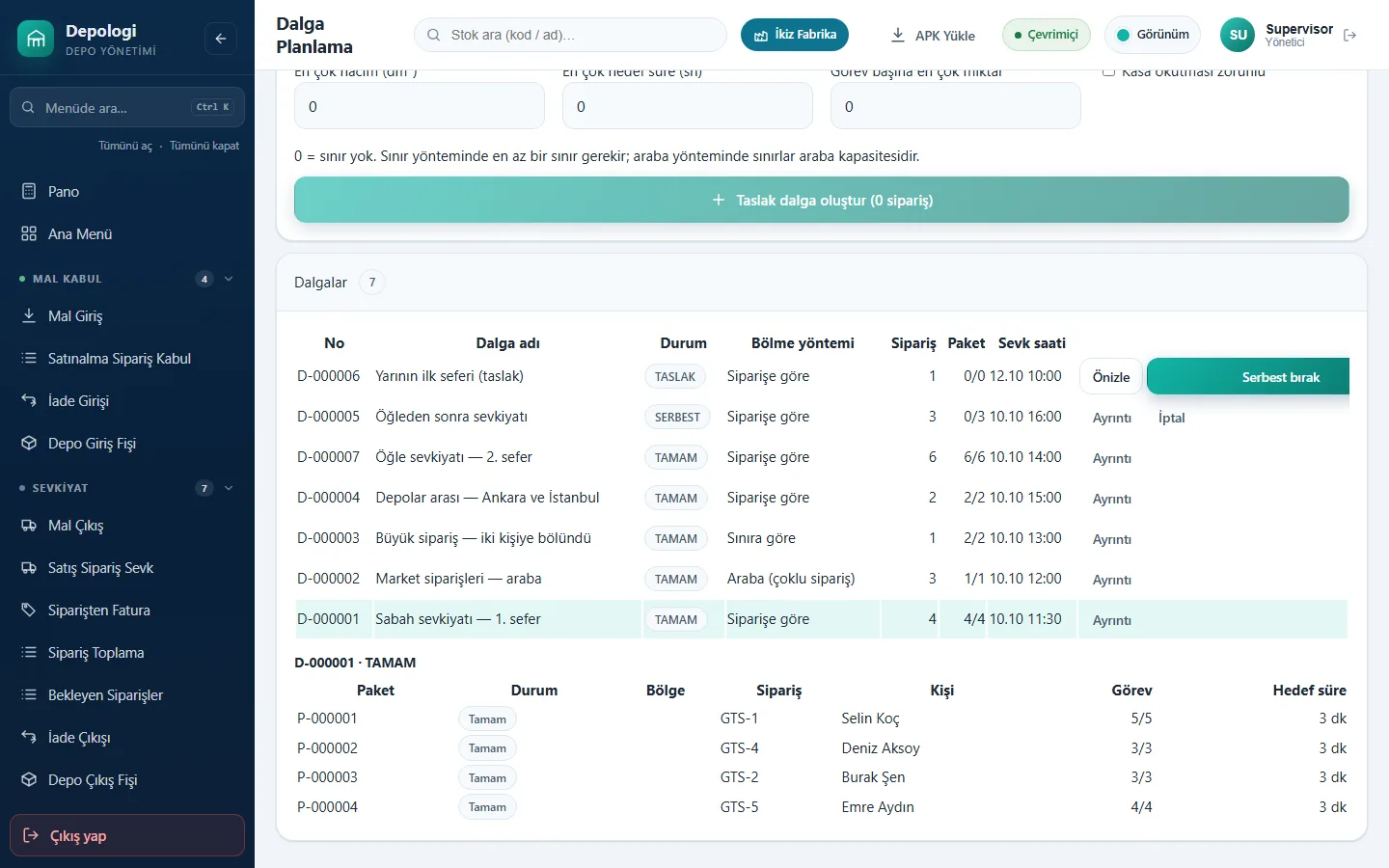
Task: Click Önizle for wave D-000006
Action: (x=1111, y=377)
